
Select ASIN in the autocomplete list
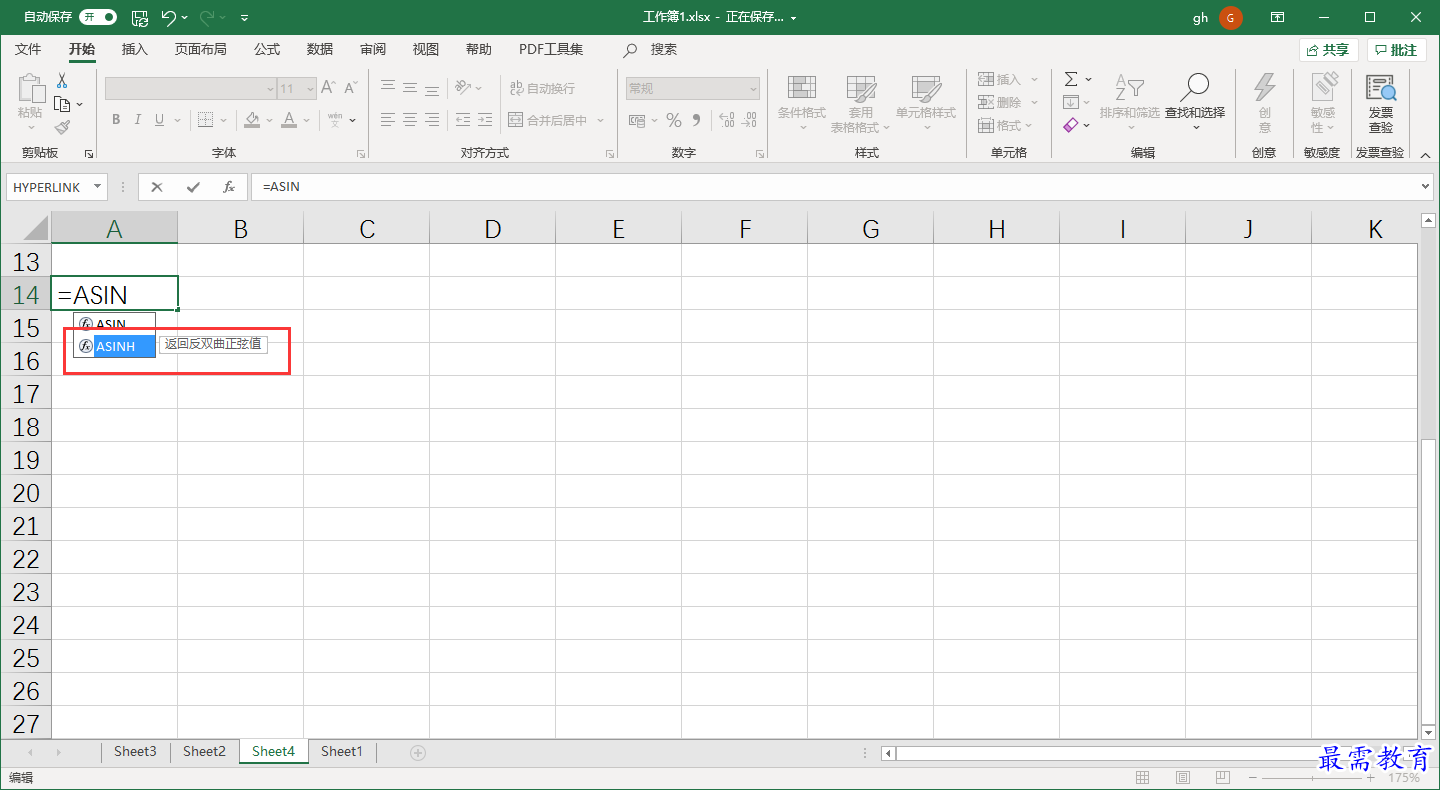[x=115, y=324]
